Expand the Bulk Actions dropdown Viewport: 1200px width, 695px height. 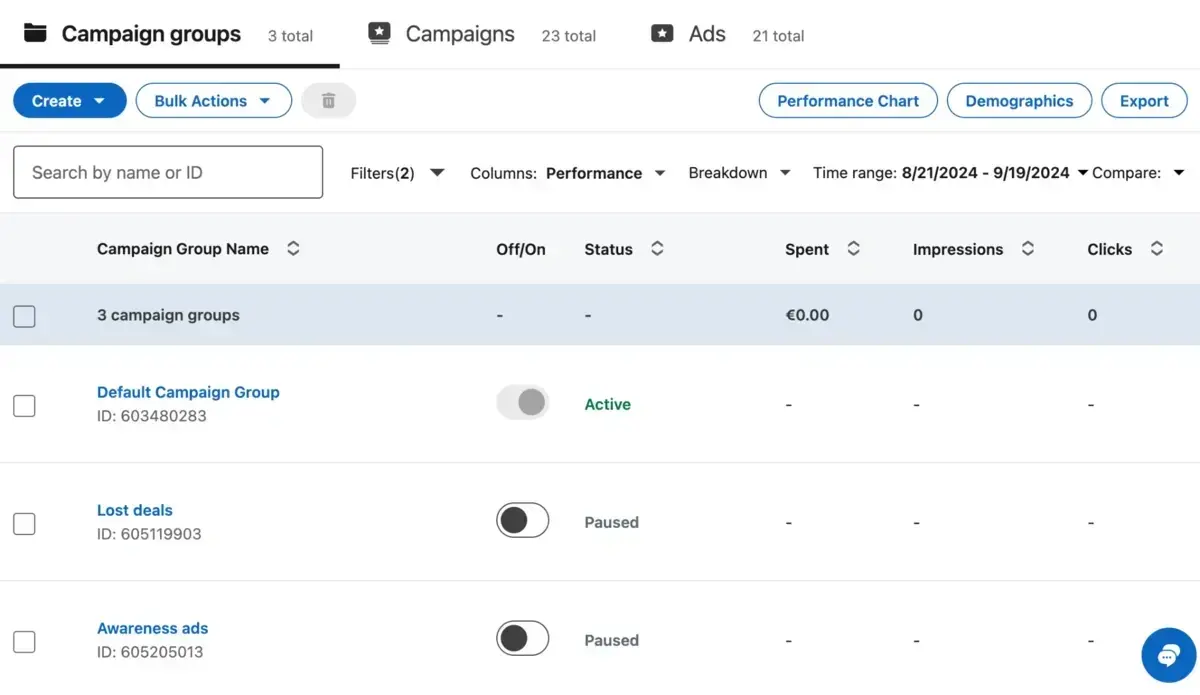pyautogui.click(x=213, y=100)
